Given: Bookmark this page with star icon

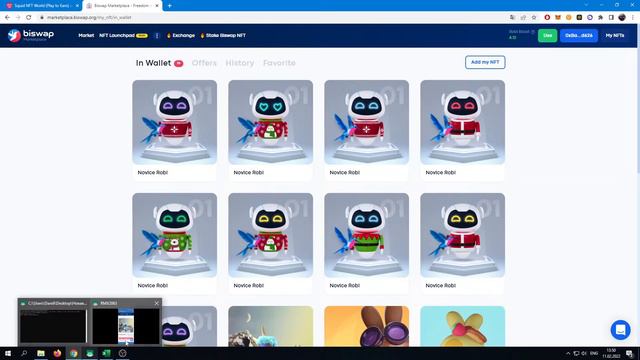Looking at the screenshot, I should [x=534, y=18].
